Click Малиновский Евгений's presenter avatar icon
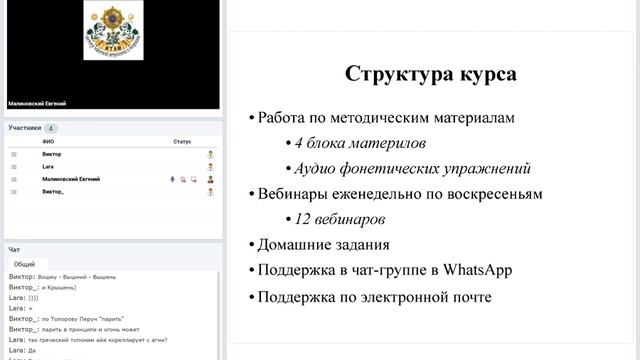This screenshot has width=640, height=360. [x=210, y=179]
